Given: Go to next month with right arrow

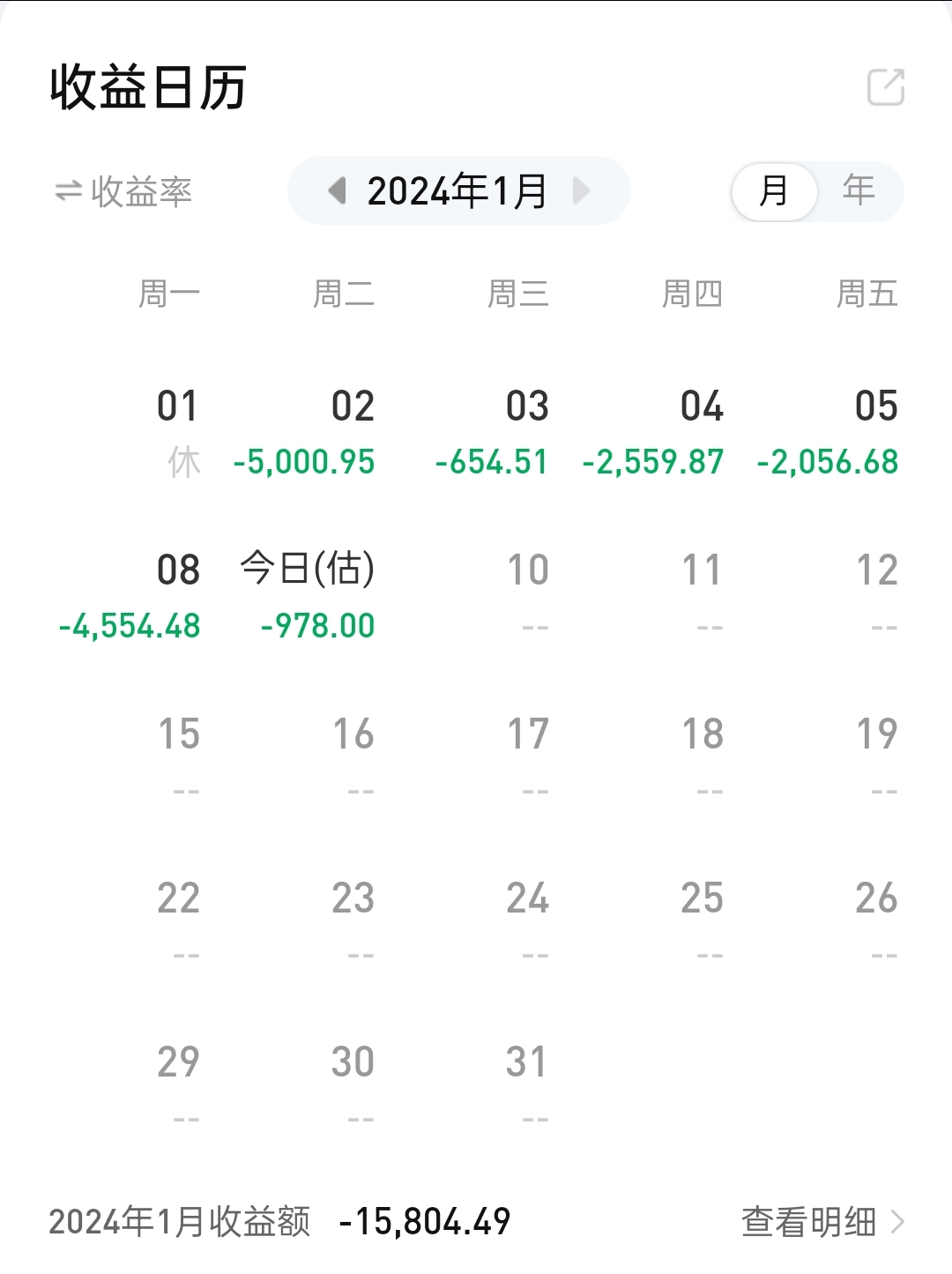Looking at the screenshot, I should (581, 190).
